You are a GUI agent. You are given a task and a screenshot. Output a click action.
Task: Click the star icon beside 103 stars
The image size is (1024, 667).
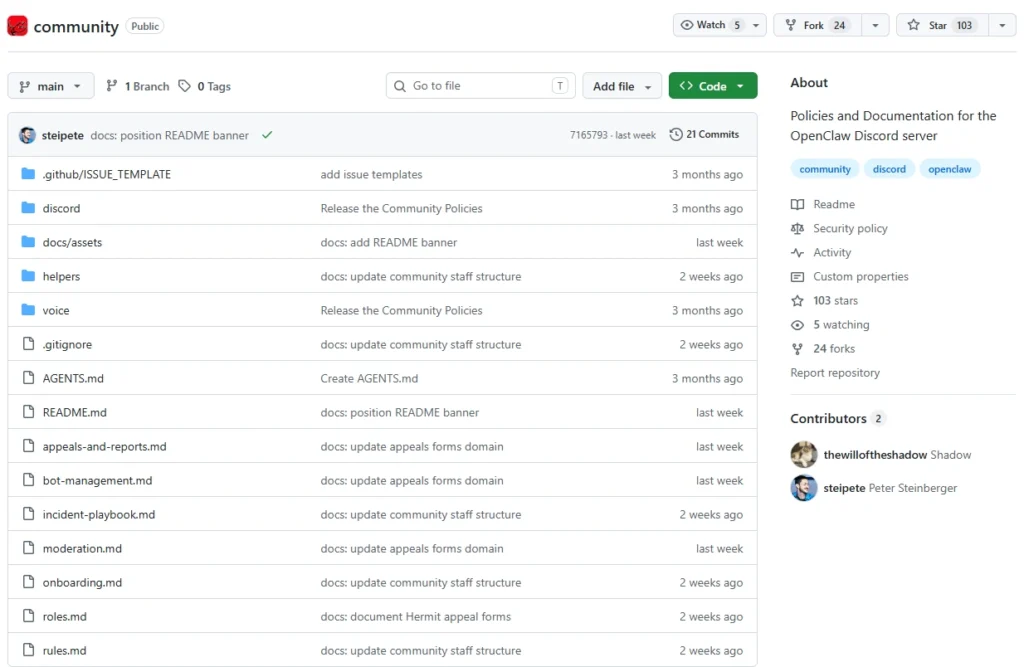coord(797,301)
